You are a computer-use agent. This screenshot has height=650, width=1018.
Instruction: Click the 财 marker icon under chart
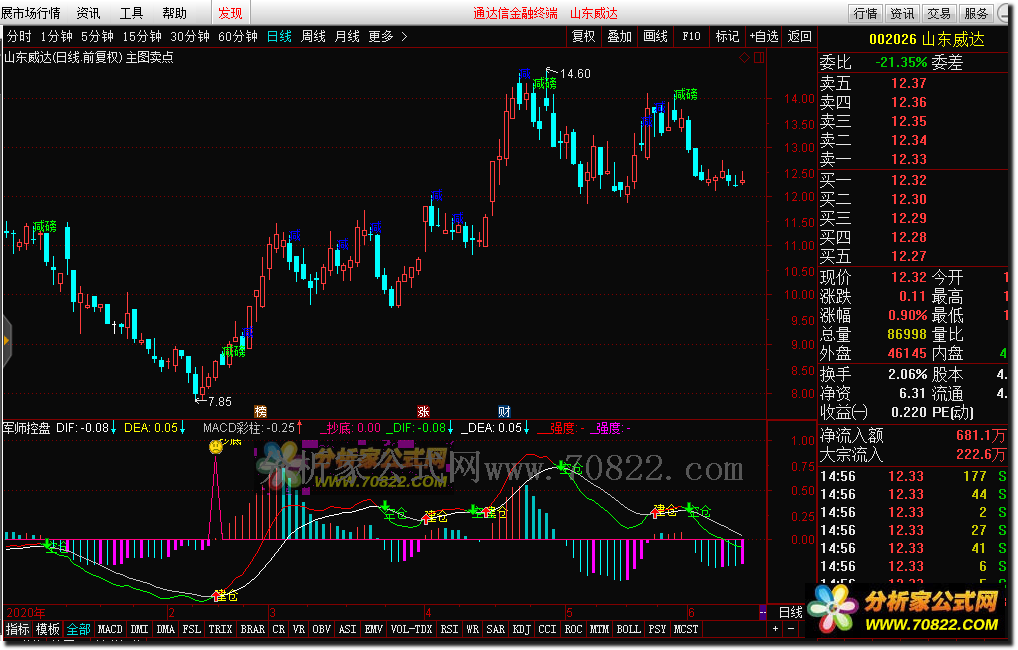(504, 411)
